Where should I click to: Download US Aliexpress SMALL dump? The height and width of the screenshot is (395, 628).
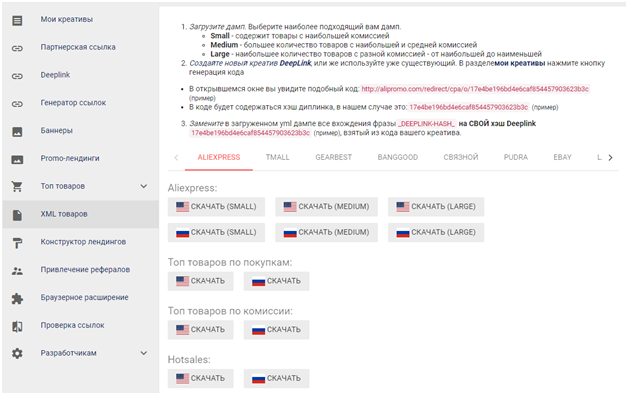[216, 207]
